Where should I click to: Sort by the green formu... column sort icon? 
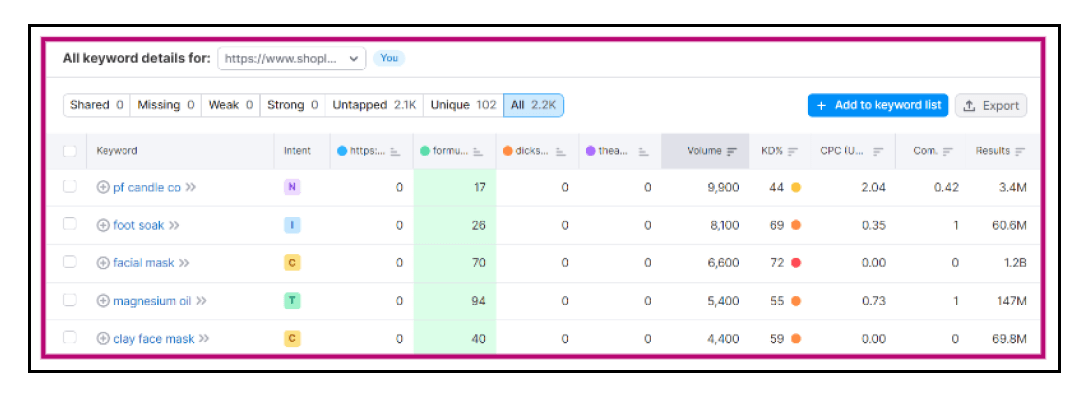pyautogui.click(x=478, y=151)
